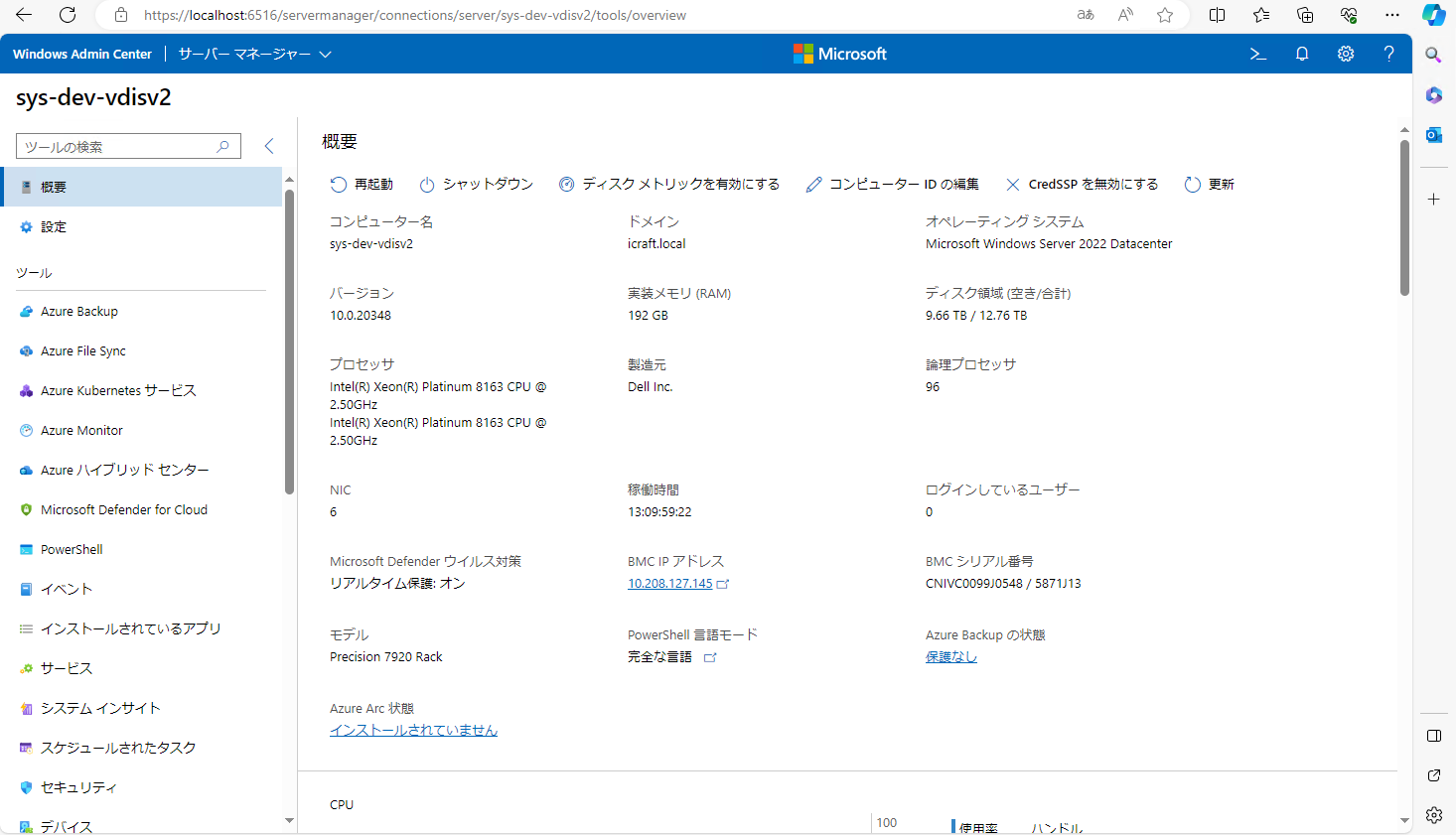1456x835 pixels.
Task: Click the Microsoft Defender for Cloud shield icon
Action: tap(26, 509)
